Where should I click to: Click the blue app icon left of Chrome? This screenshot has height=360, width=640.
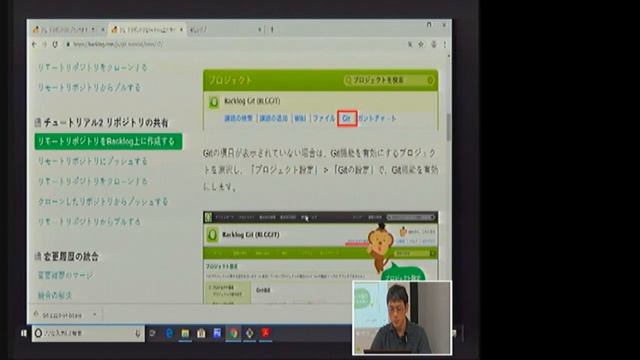pyautogui.click(x=217, y=333)
